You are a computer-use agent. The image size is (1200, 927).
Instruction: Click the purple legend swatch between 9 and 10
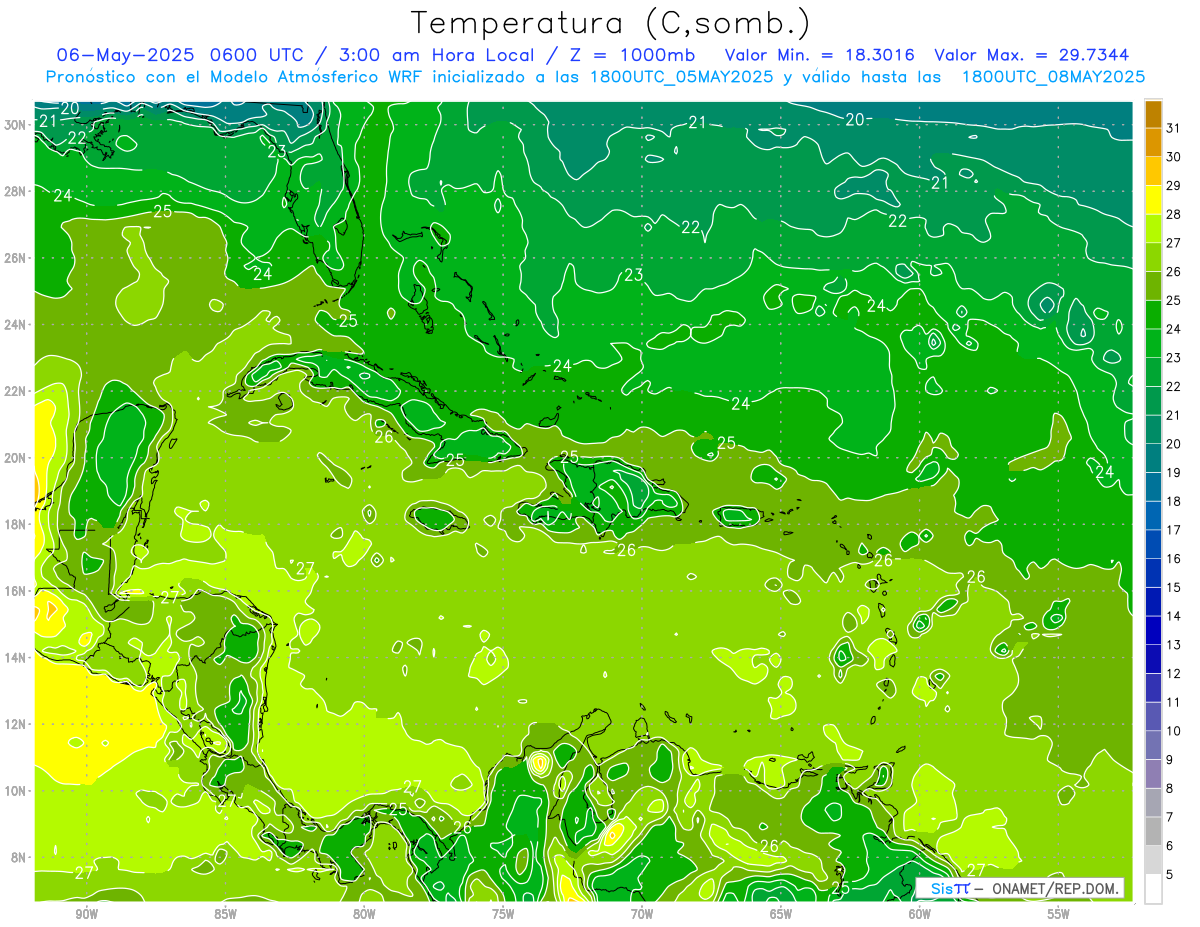(x=1153, y=745)
